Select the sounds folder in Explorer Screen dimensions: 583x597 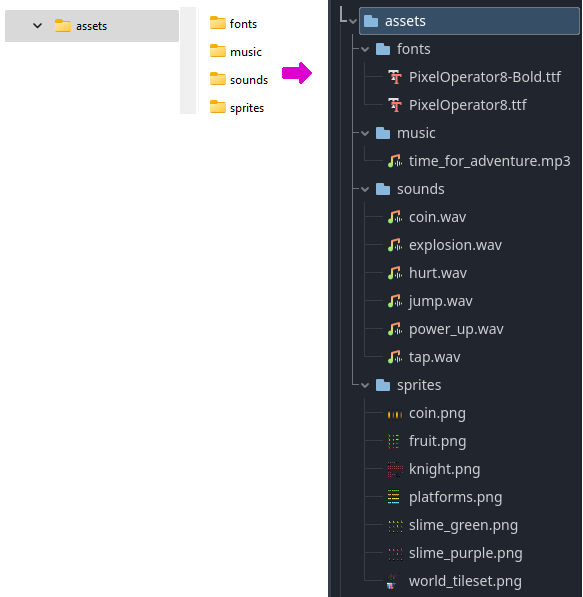[x=239, y=80]
